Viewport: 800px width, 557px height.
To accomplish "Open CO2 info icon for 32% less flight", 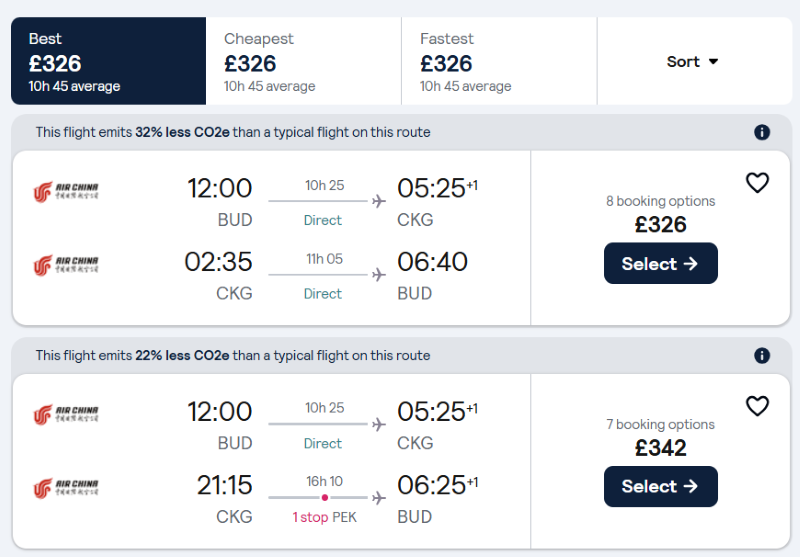I will click(x=762, y=132).
